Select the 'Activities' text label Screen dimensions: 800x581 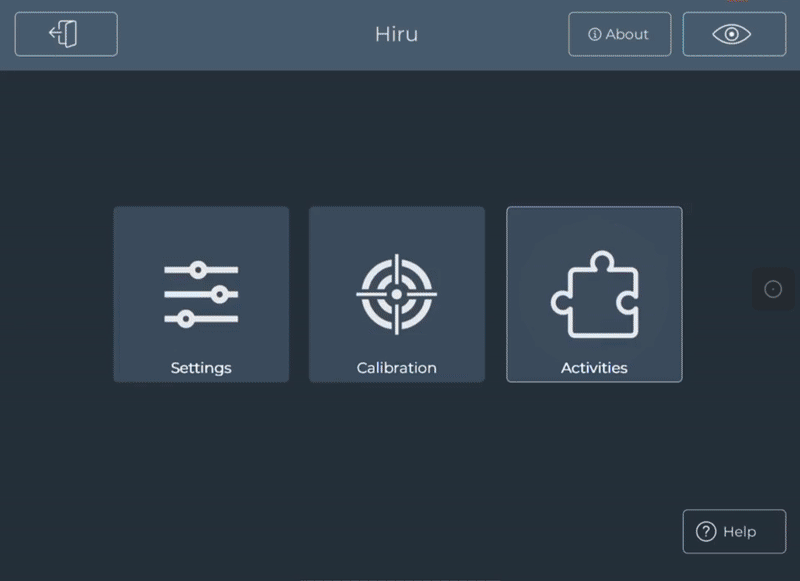click(594, 368)
